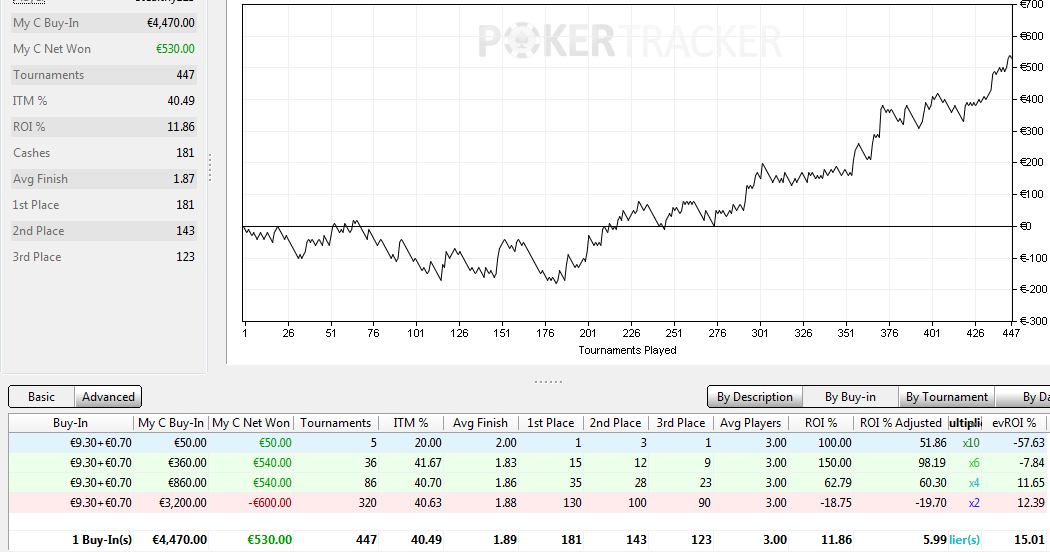Click the 'Tournaments Played' axis label
The width and height of the screenshot is (1050, 552).
pos(627,350)
